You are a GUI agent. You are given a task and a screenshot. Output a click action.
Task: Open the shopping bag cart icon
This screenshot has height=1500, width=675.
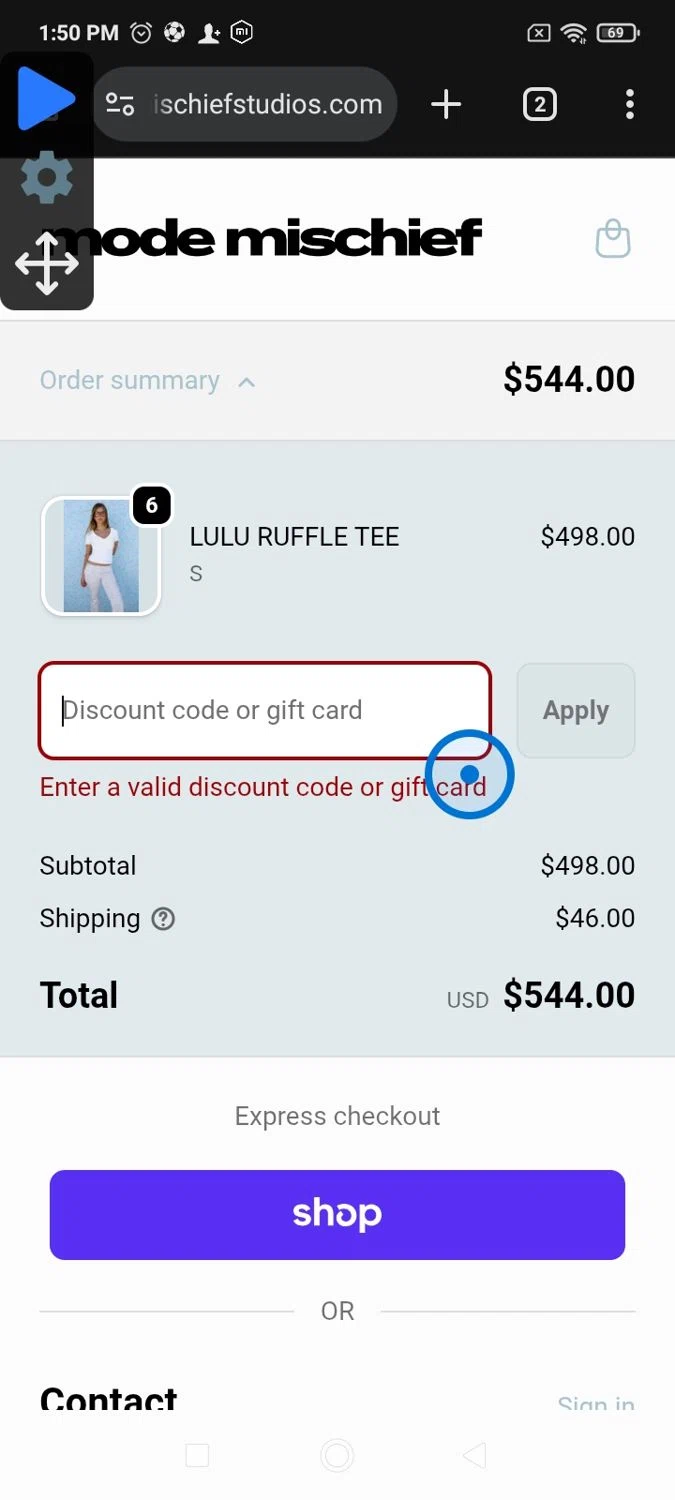[x=613, y=239]
